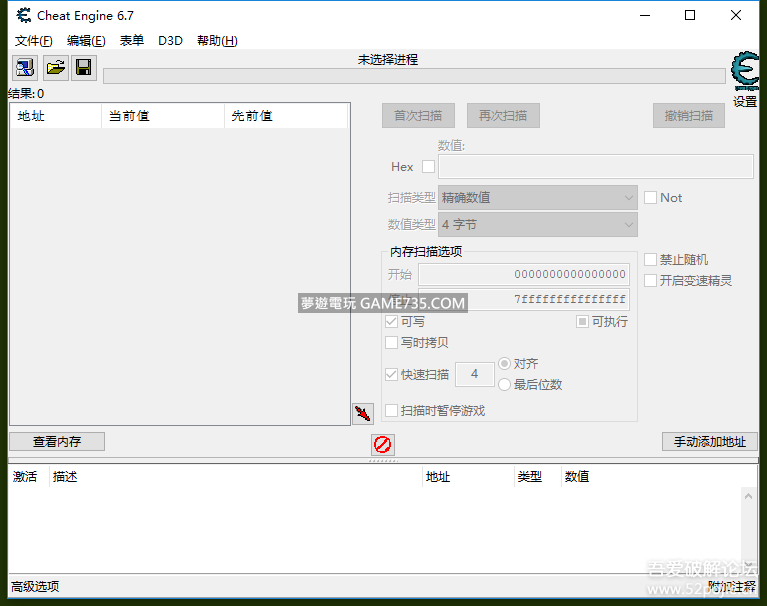Viewport: 767px width, 606px height.
Task: Open 高级选项 at the bottom
Action: point(35,586)
